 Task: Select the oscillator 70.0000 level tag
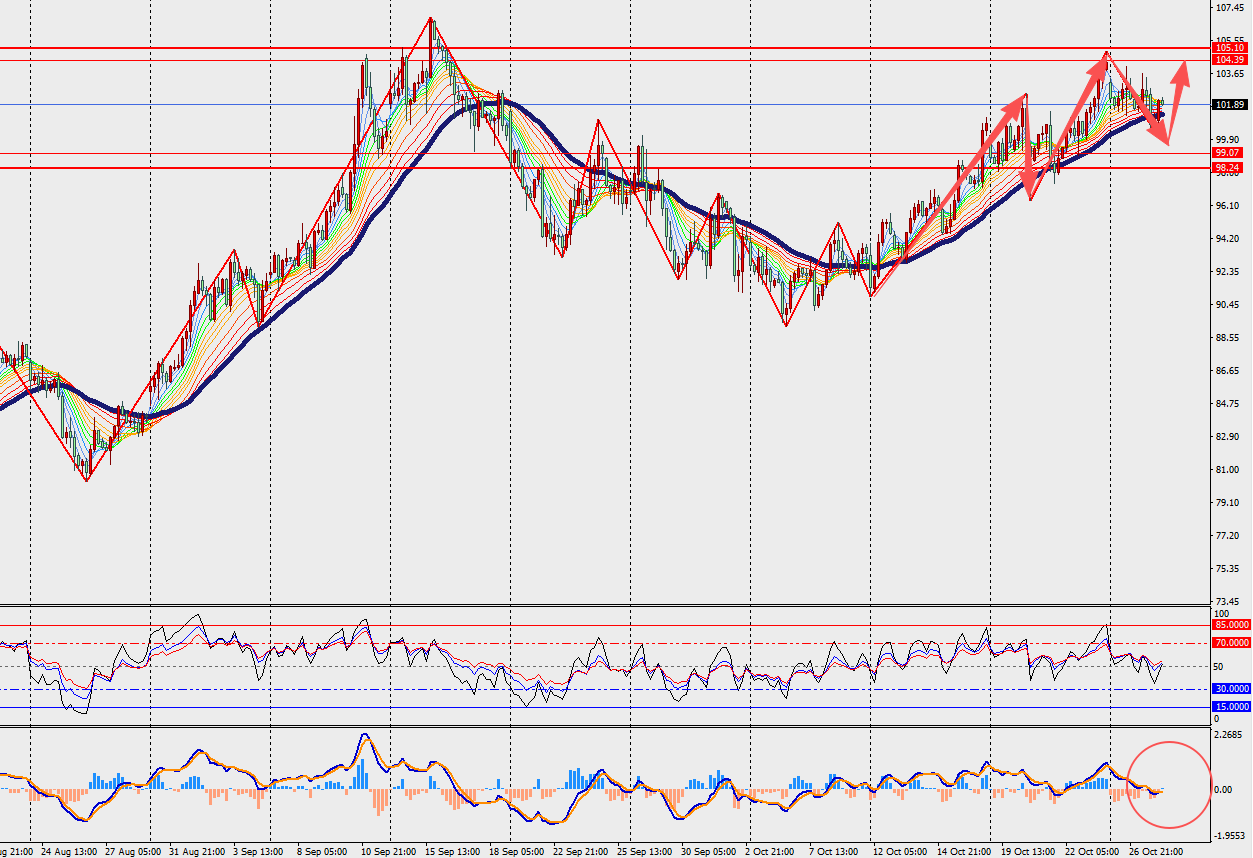pos(1230,642)
